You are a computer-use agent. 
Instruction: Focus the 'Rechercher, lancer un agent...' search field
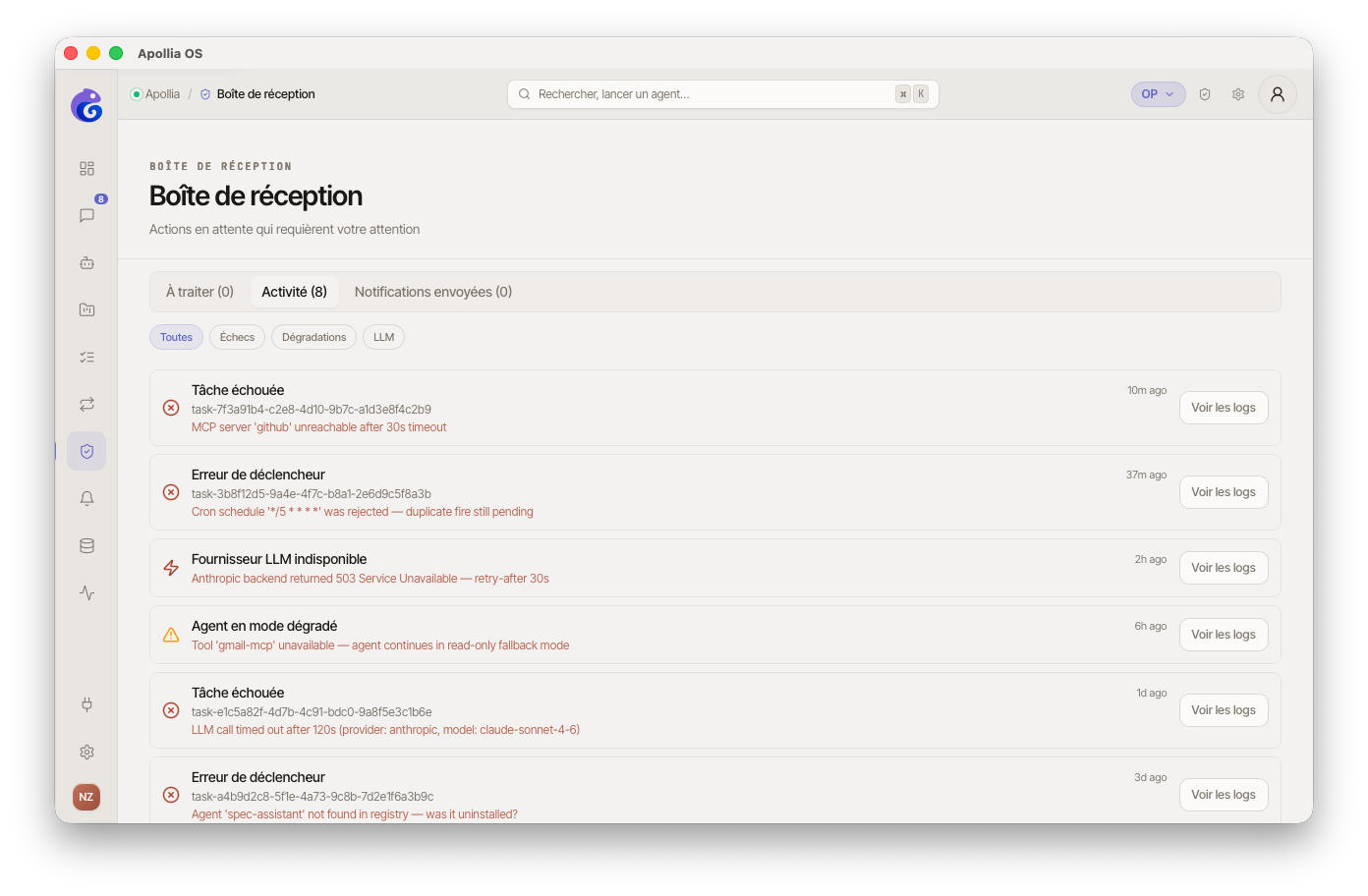tap(723, 94)
